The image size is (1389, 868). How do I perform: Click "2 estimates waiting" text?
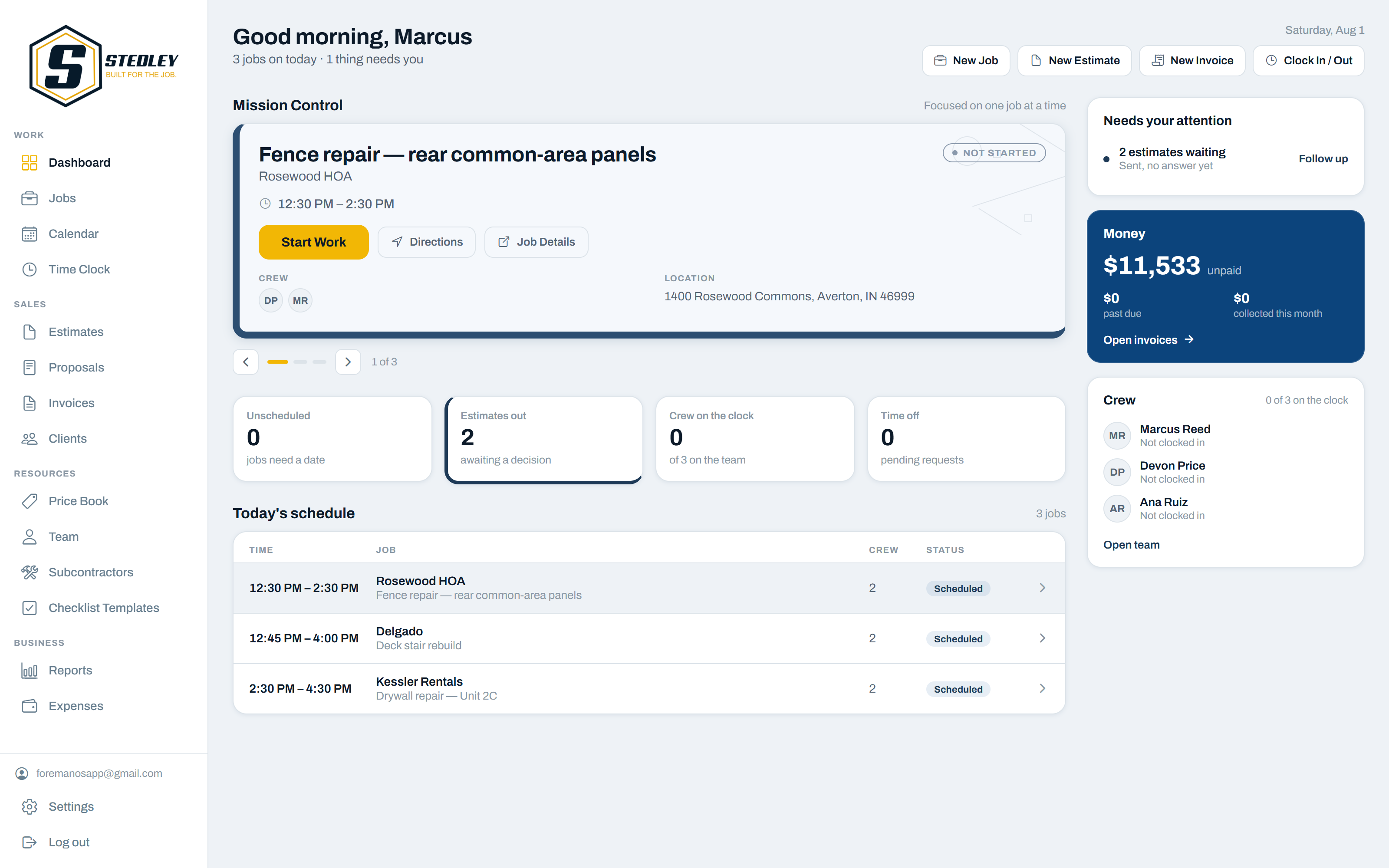point(1172,152)
